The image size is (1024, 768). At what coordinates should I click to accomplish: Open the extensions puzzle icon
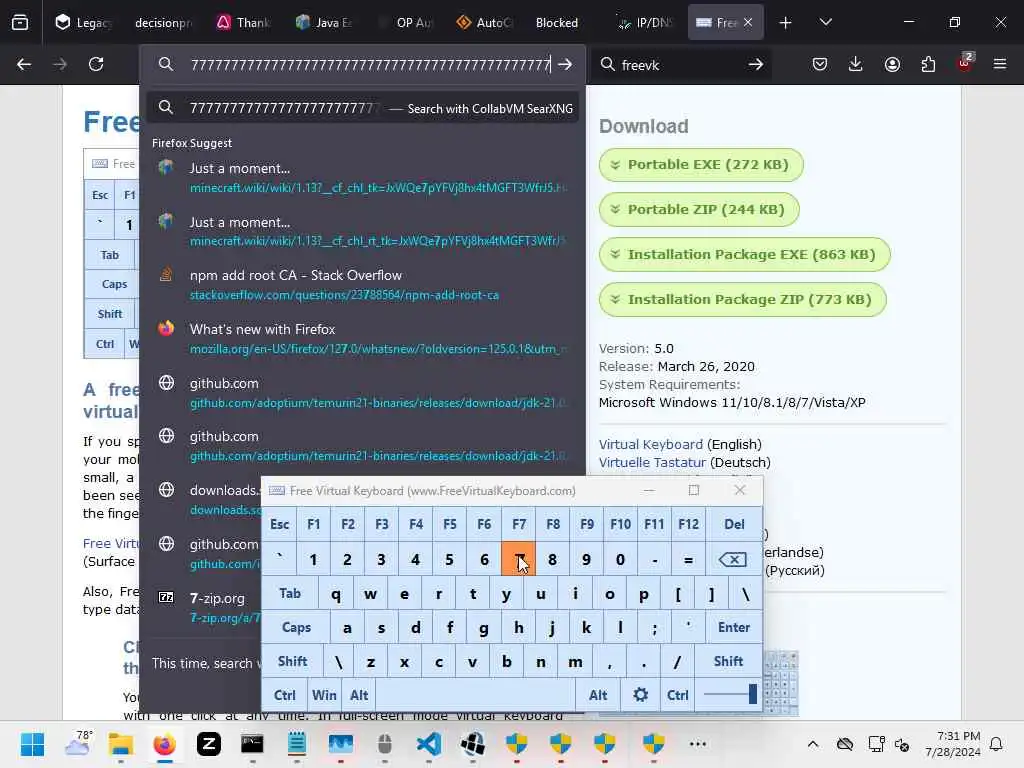coord(928,64)
